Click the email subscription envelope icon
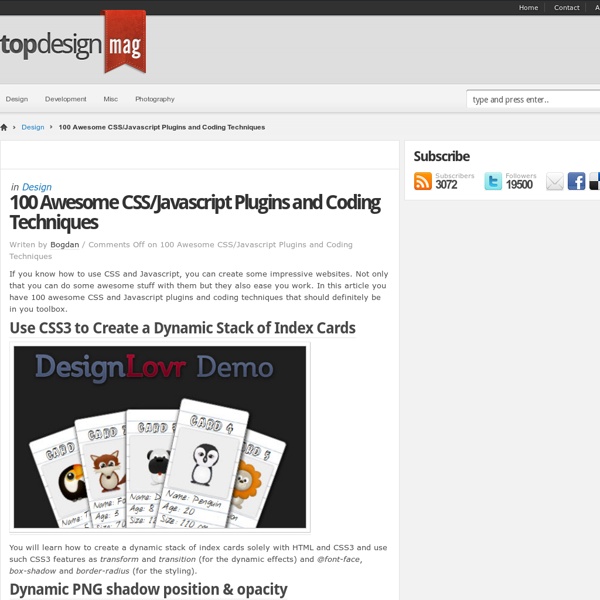 [554, 181]
